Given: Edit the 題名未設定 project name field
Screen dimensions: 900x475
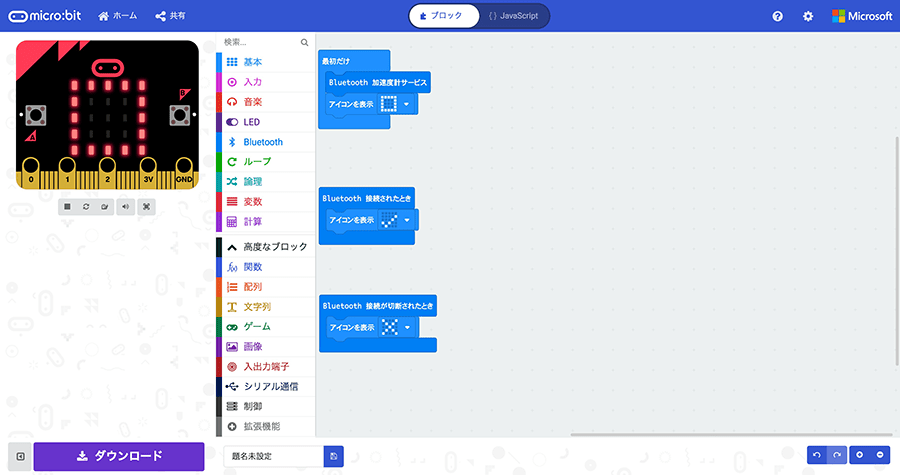Looking at the screenshot, I should 273,457.
